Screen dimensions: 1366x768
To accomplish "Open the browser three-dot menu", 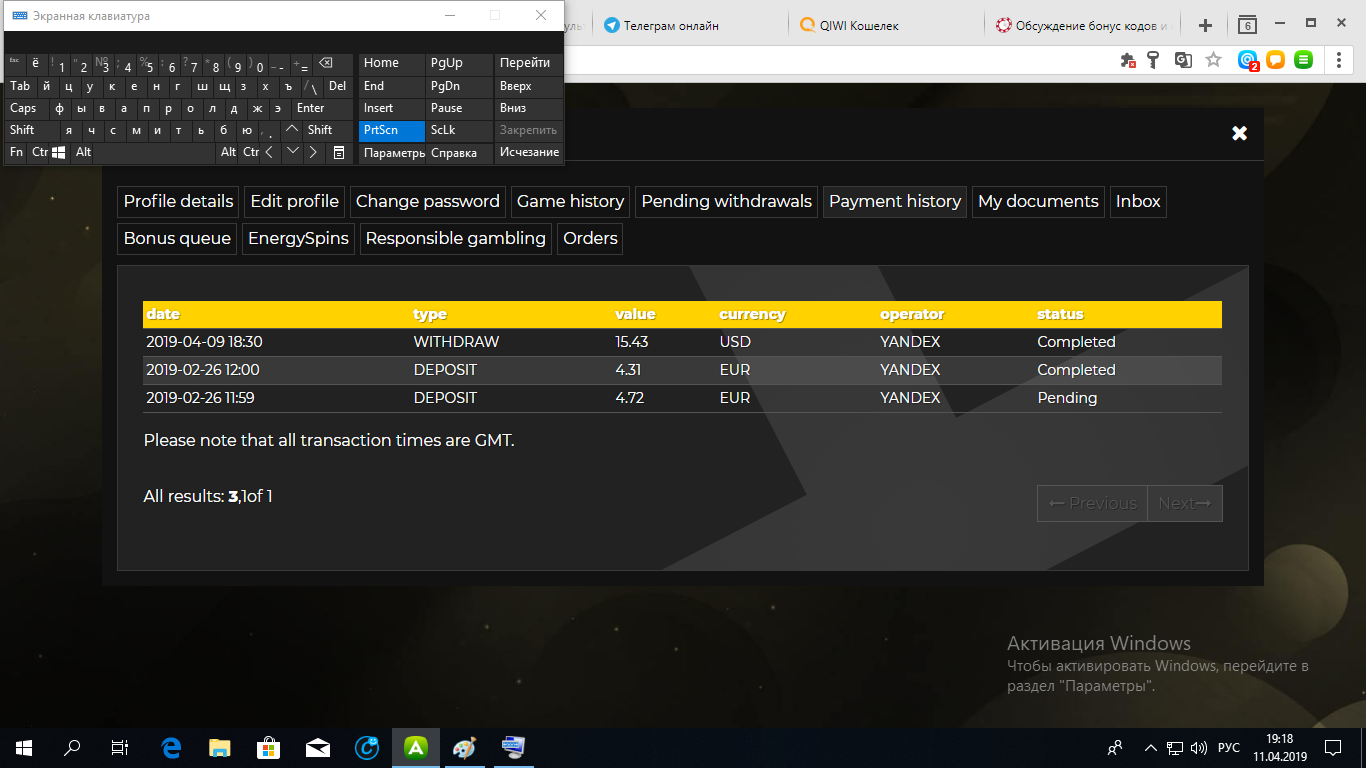I will pos(1339,60).
